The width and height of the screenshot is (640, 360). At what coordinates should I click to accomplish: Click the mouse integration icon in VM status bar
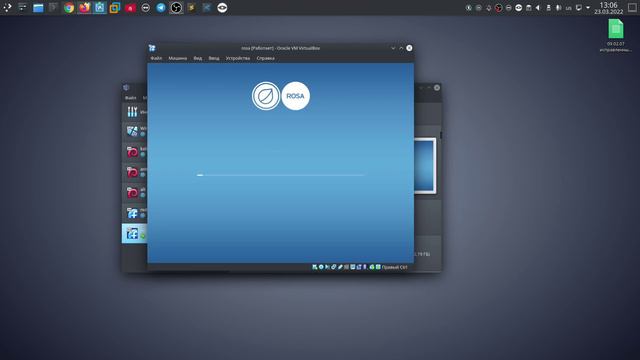(x=372, y=267)
